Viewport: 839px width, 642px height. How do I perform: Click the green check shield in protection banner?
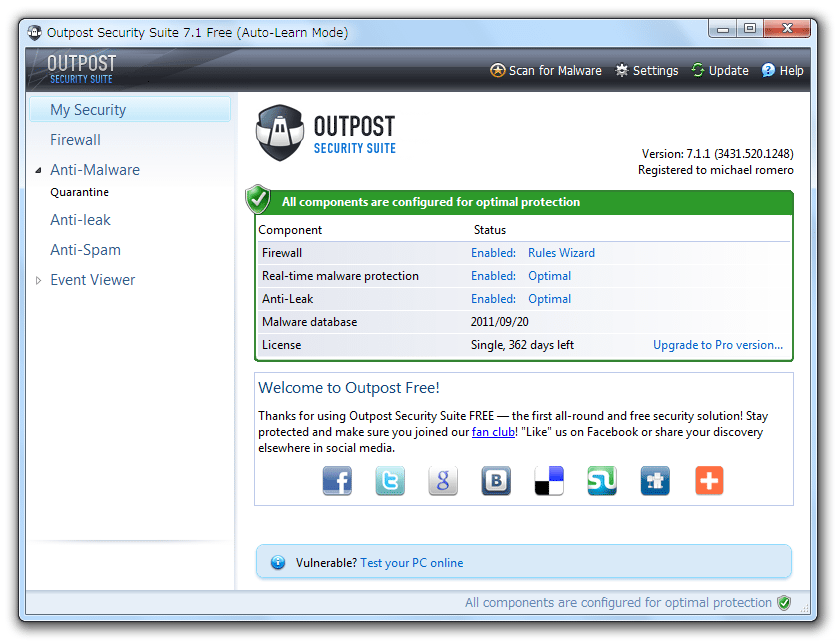coord(258,199)
